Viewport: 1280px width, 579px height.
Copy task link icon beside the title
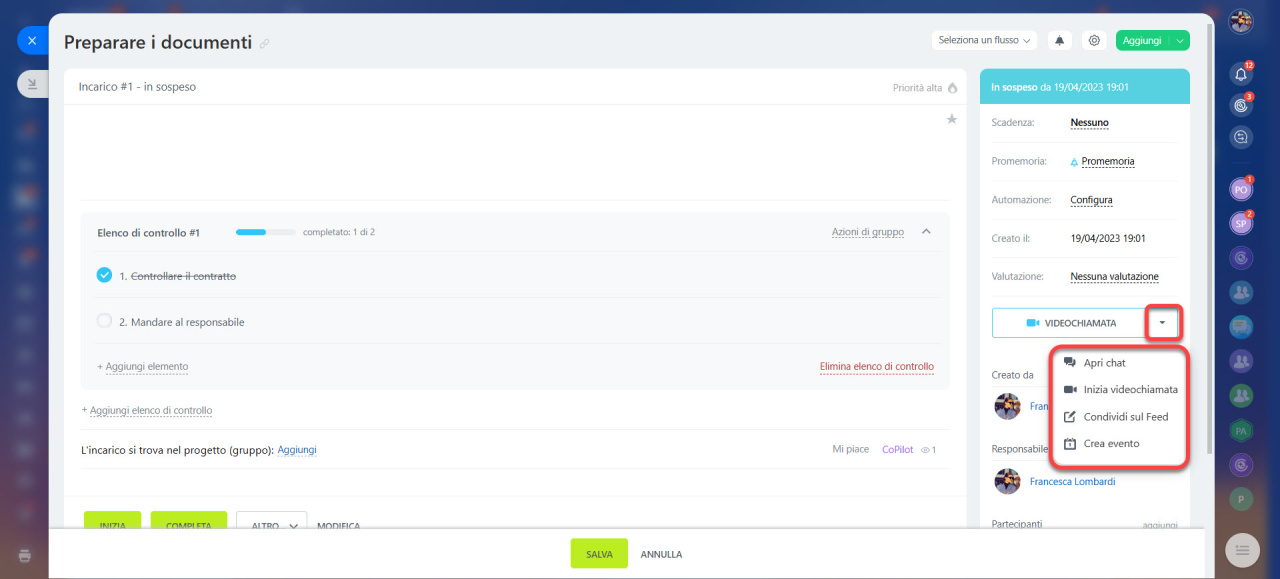pyautogui.click(x=264, y=44)
